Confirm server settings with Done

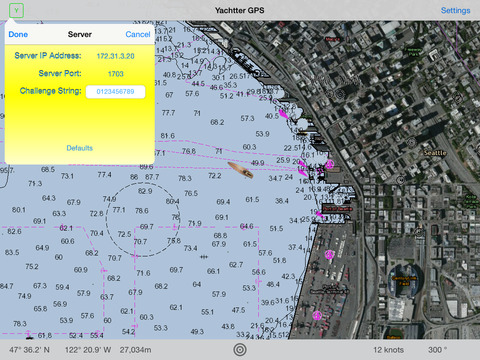click(18, 34)
